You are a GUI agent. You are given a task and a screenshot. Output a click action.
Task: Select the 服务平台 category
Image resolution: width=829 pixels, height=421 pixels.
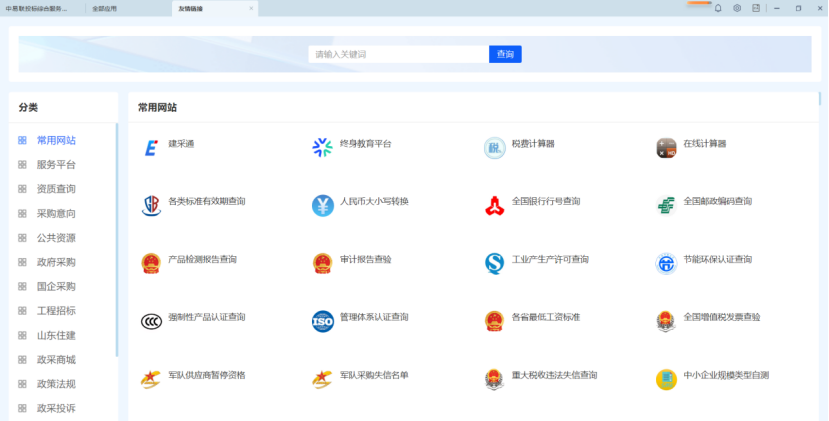[56, 165]
